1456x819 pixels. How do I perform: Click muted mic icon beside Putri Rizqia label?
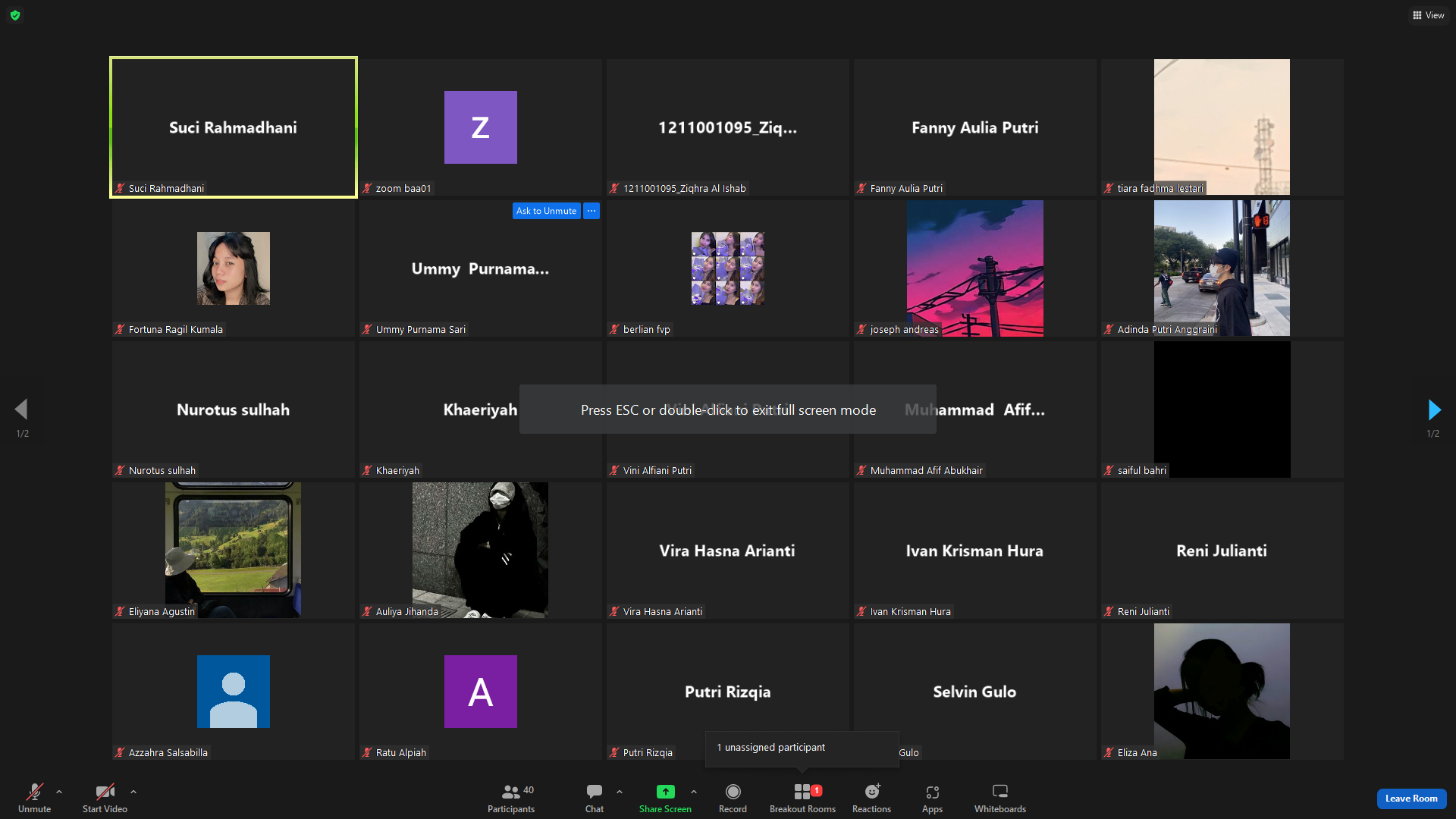pos(614,752)
